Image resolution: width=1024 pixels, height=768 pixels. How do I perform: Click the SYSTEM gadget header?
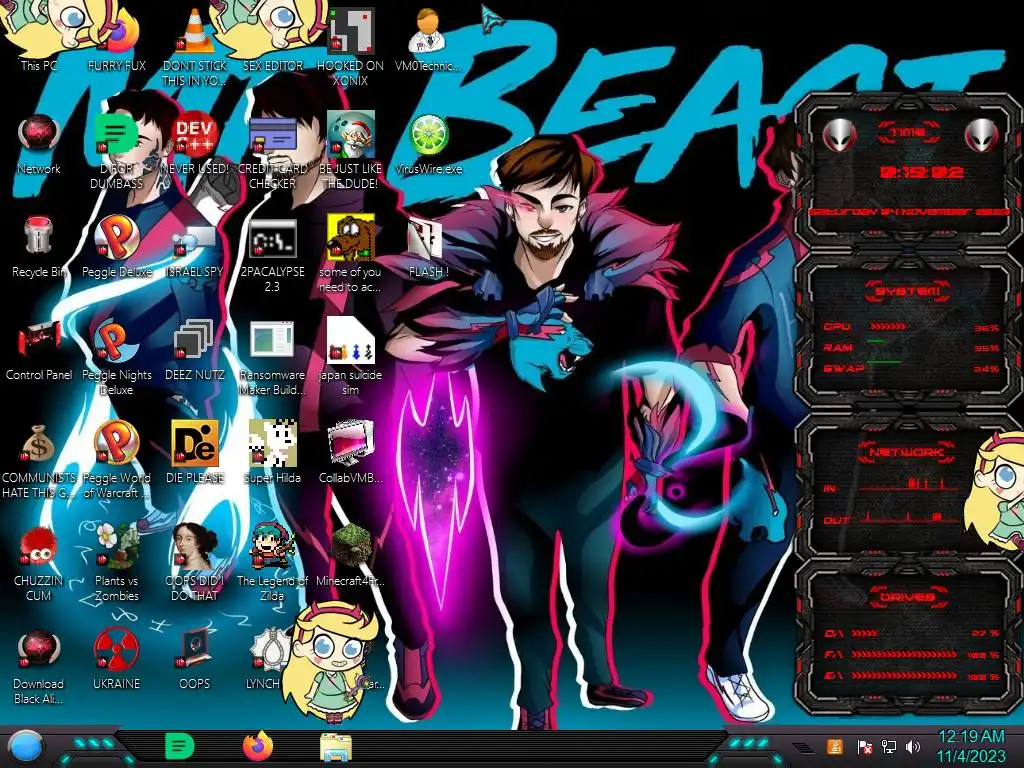click(908, 291)
